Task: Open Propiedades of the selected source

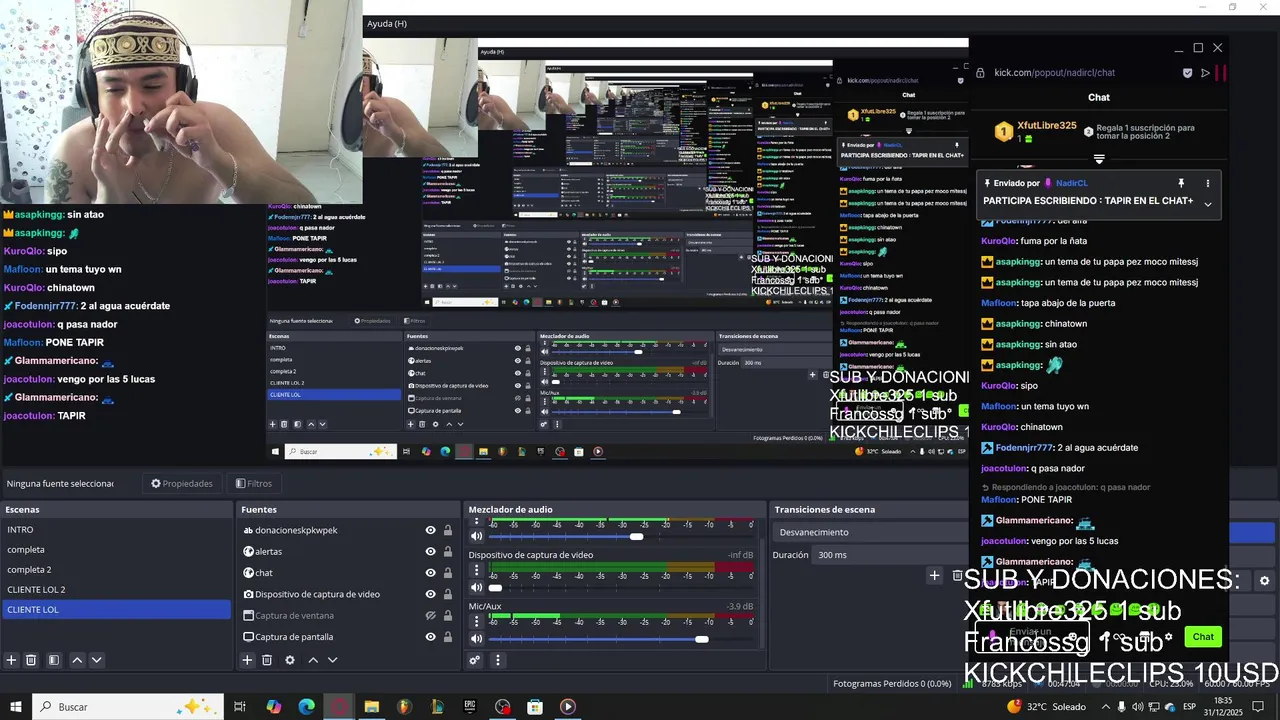Action: coord(182,483)
